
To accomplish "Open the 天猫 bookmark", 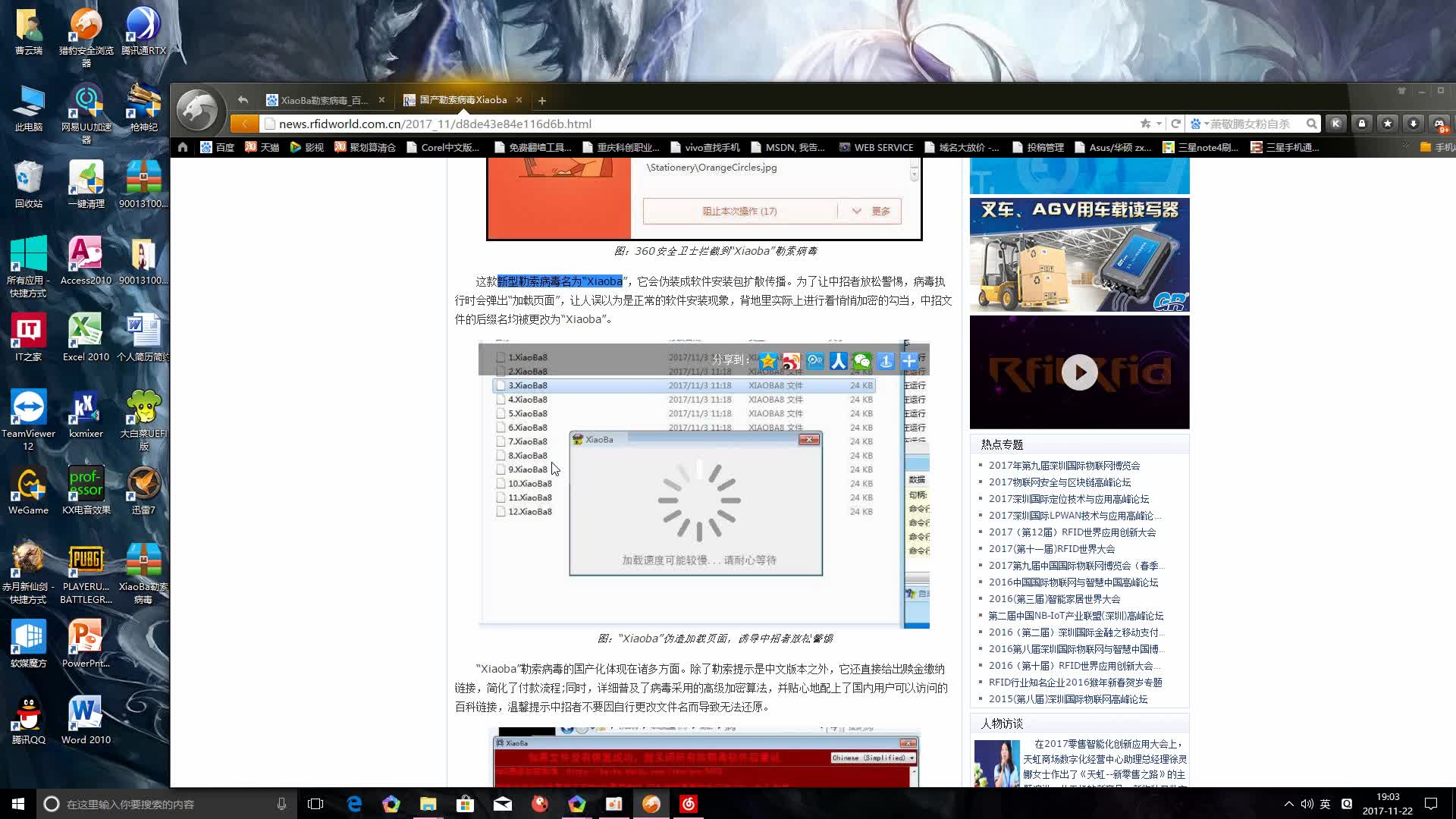I will click(262, 147).
